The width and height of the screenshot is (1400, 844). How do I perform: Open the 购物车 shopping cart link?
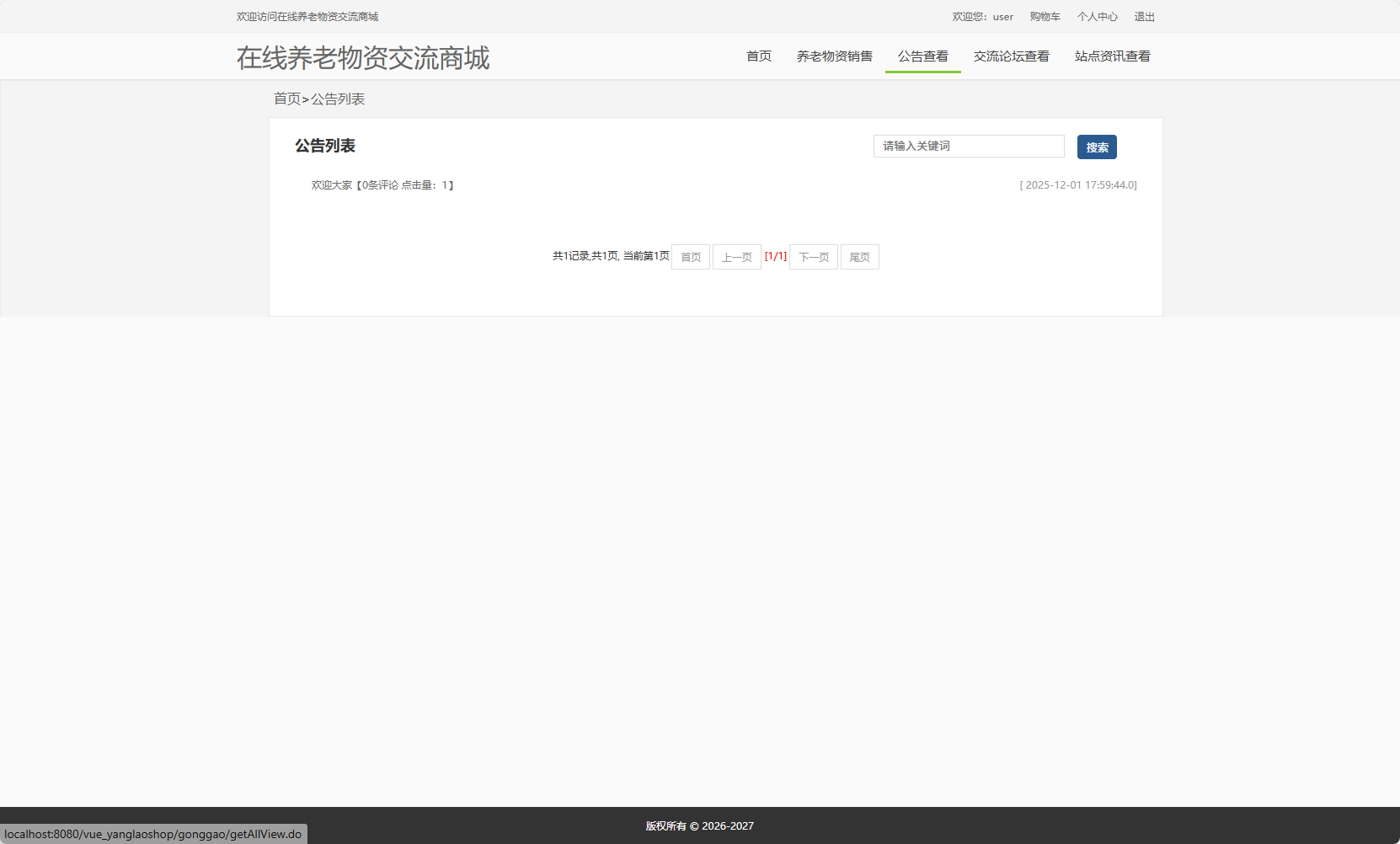(x=1044, y=16)
